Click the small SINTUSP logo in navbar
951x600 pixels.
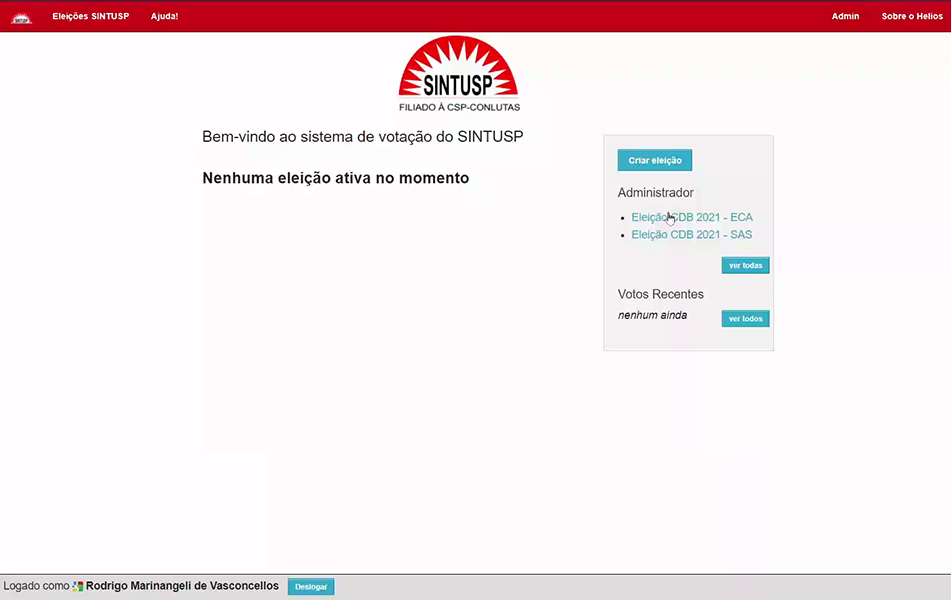pos(21,17)
